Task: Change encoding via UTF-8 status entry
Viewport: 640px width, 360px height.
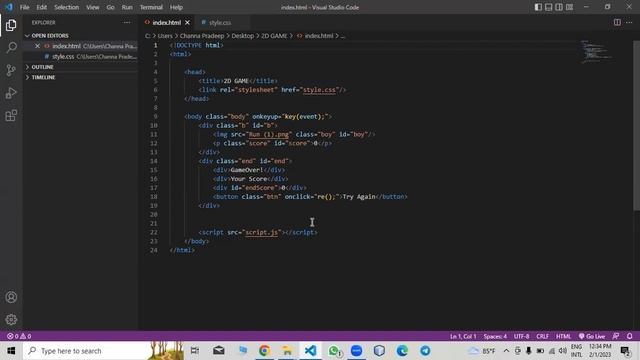Action: (521, 336)
